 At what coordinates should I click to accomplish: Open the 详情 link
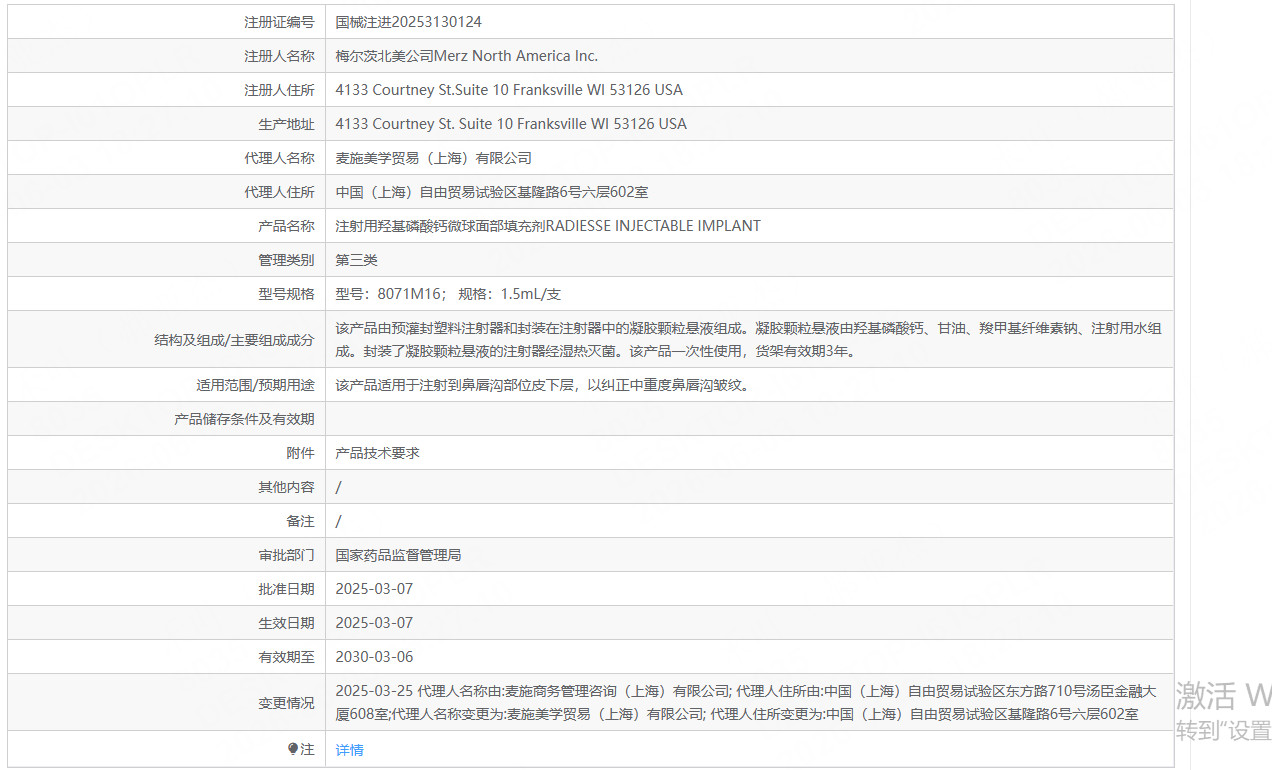click(349, 749)
